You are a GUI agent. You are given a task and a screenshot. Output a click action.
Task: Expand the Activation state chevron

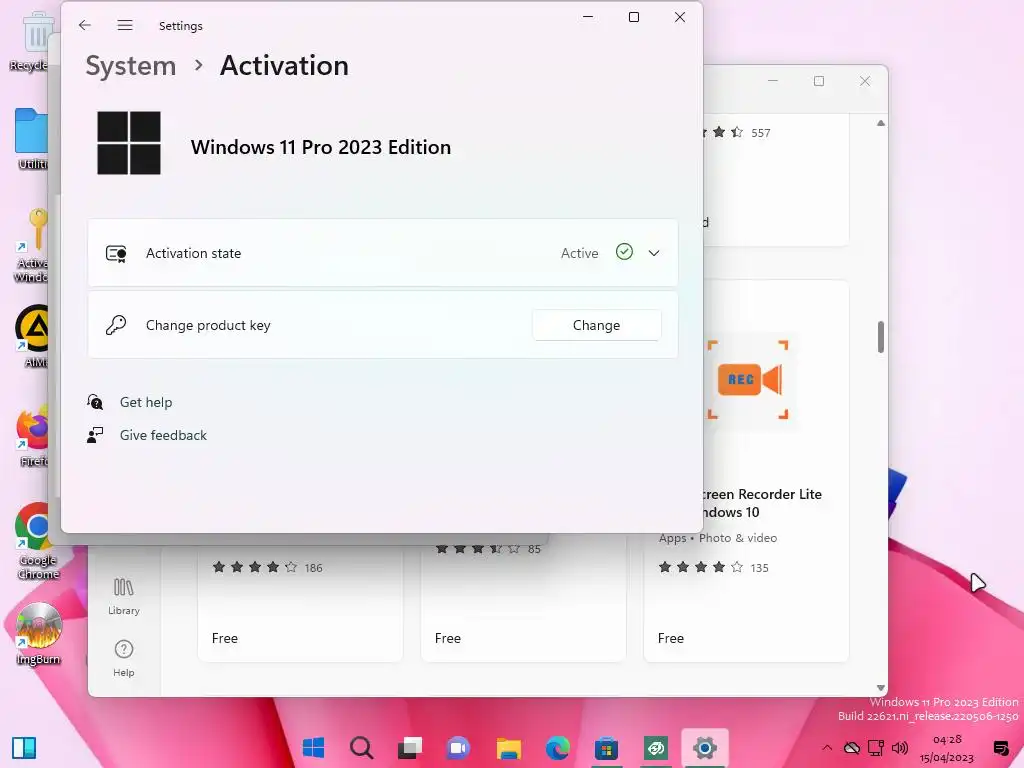654,253
